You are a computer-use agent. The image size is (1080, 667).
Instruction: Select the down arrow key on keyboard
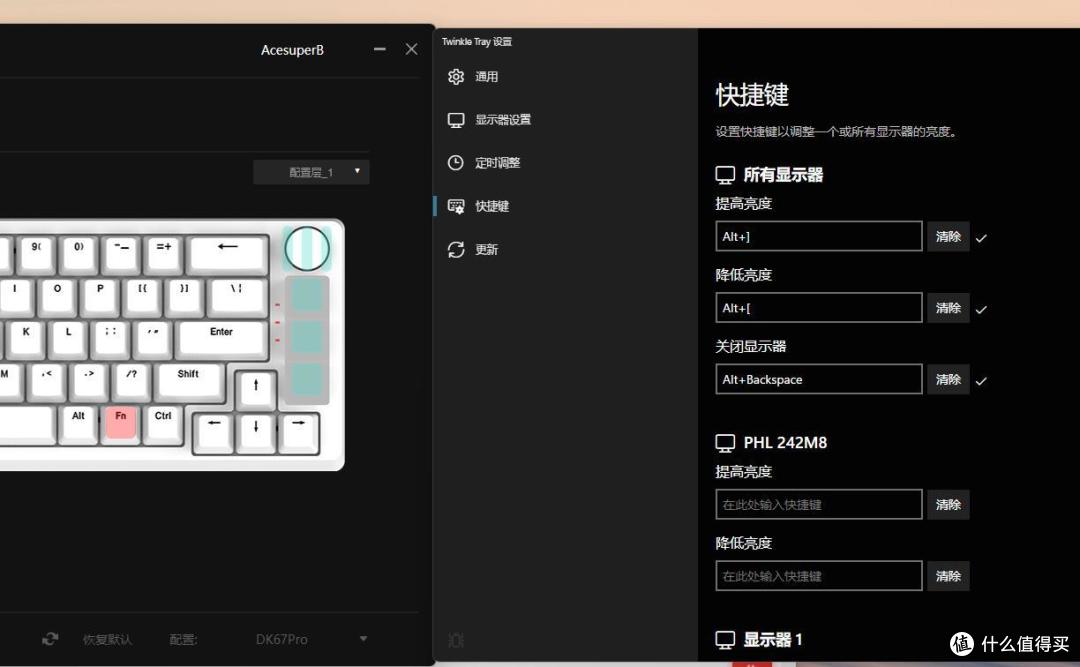(256, 432)
